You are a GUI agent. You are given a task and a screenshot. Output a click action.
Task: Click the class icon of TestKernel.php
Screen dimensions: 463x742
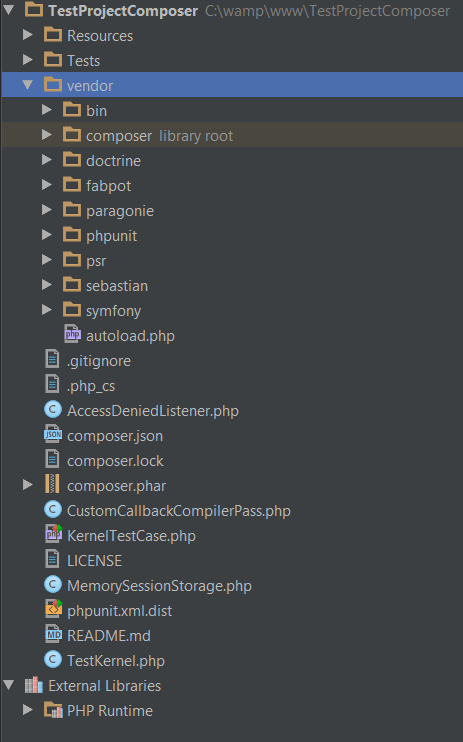pos(53,659)
